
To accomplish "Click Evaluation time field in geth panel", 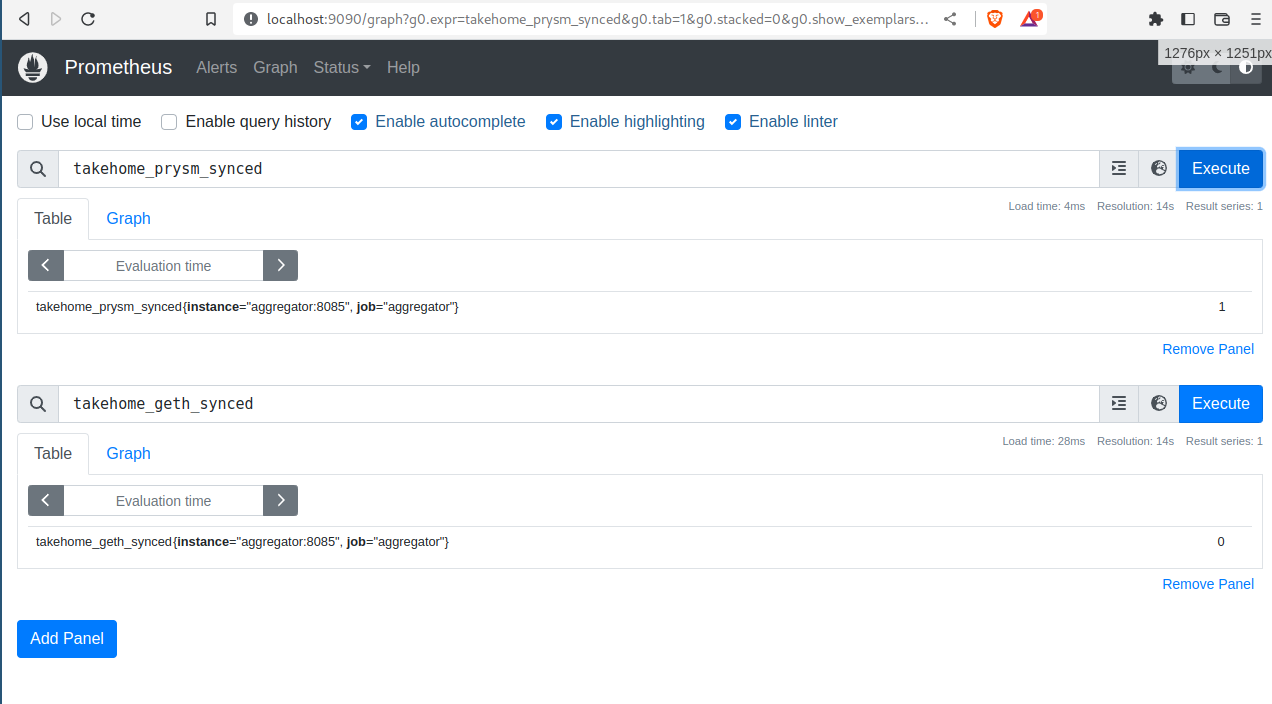I will [163, 501].
